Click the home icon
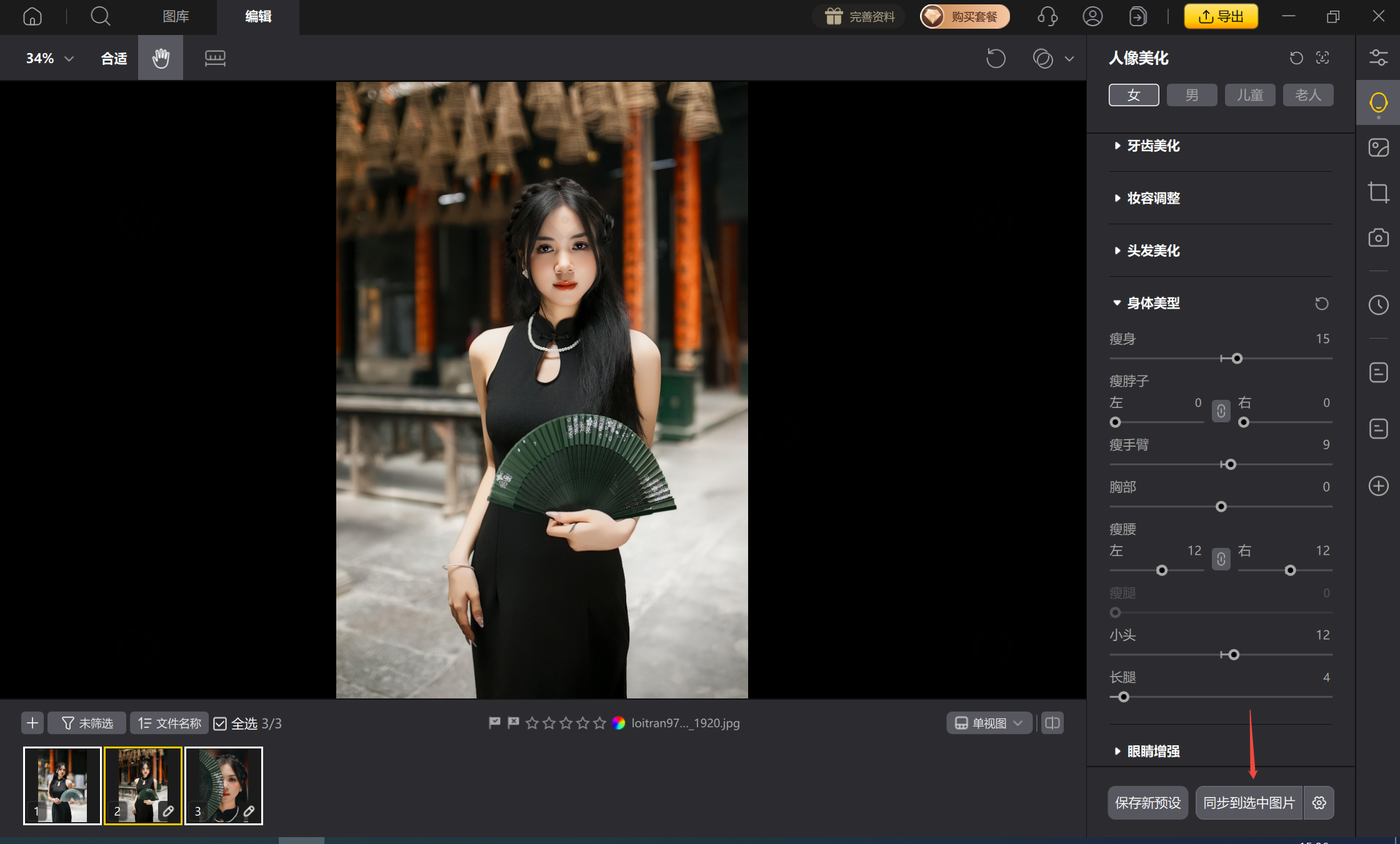This screenshot has height=844, width=1400. [32, 16]
